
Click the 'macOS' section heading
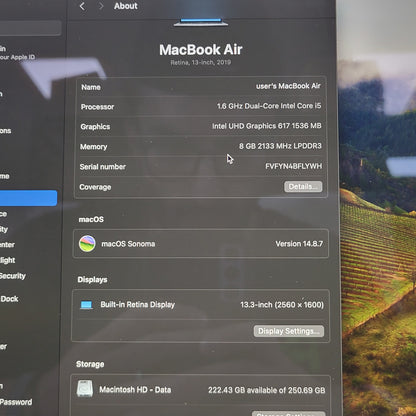click(91, 219)
